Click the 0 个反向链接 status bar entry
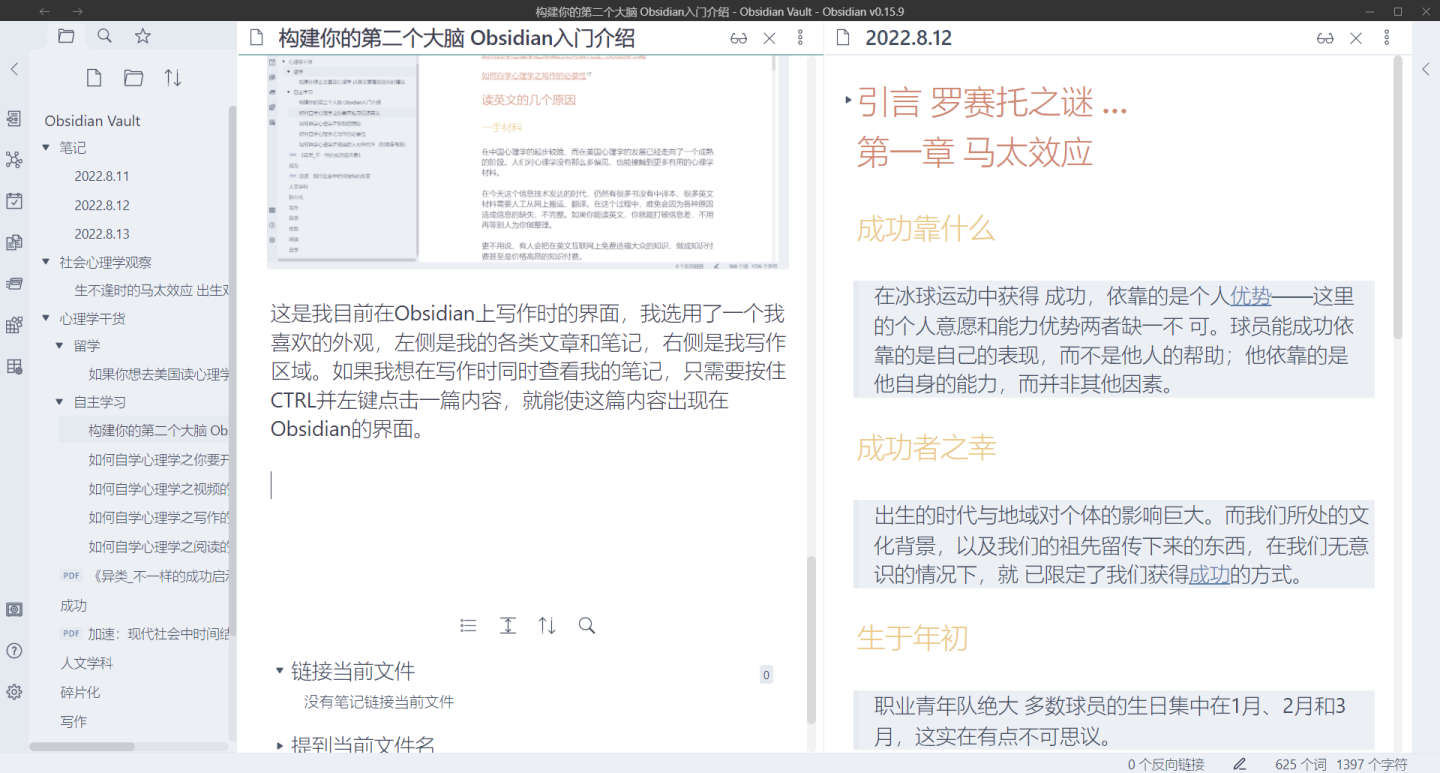This screenshot has height=773, width=1440. (1166, 764)
